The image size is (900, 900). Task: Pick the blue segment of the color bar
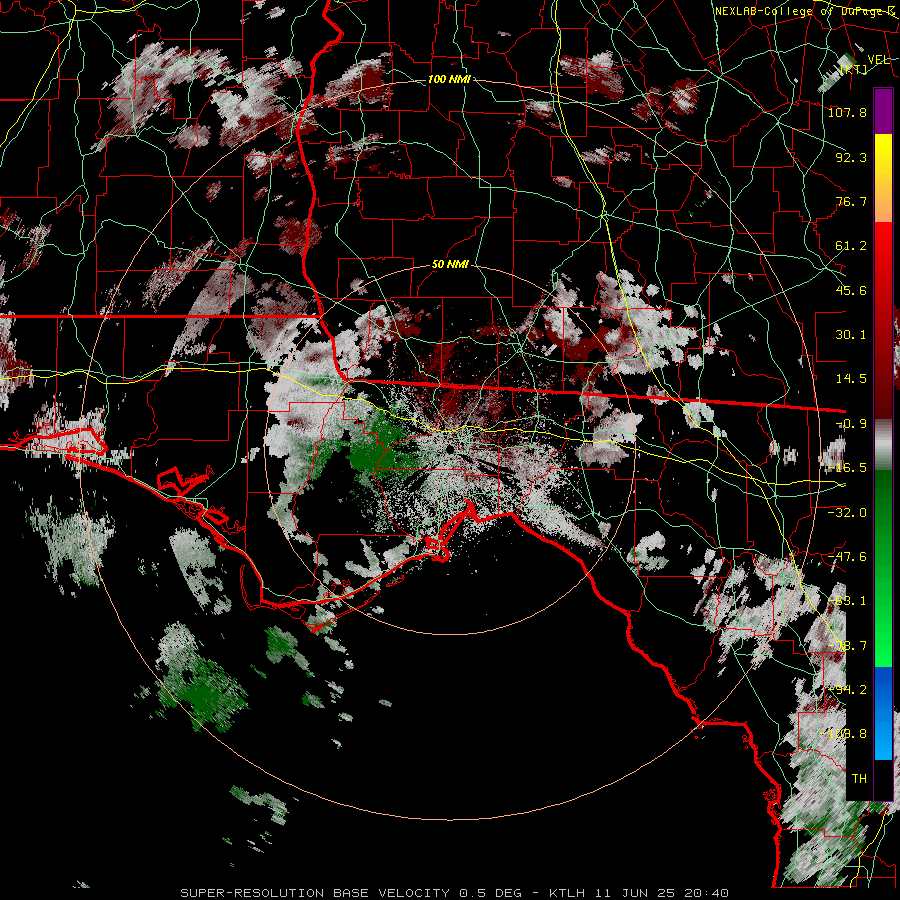point(883,713)
